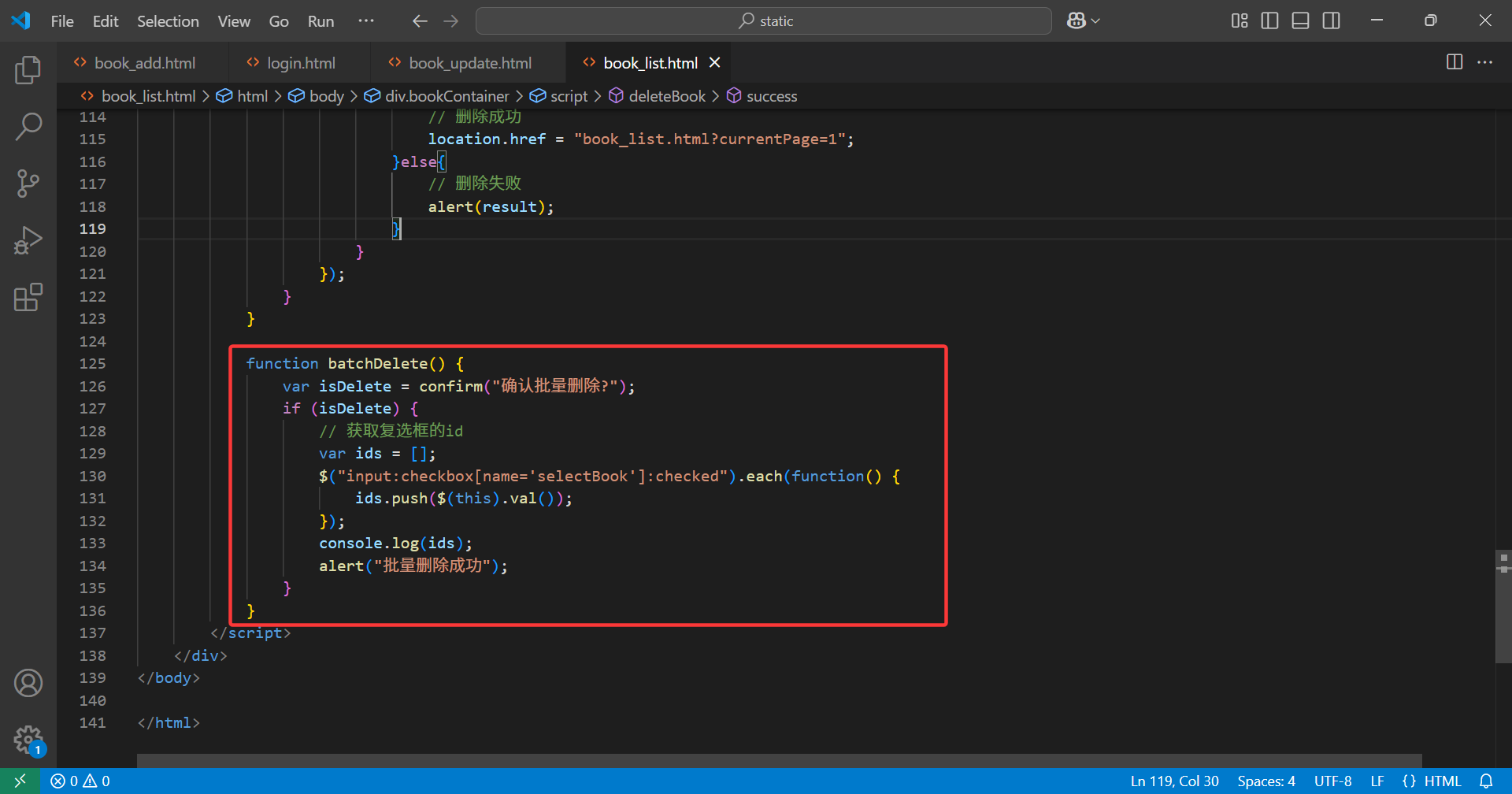Click the VS Code logo icon
1512x794 pixels.
click(x=21, y=20)
